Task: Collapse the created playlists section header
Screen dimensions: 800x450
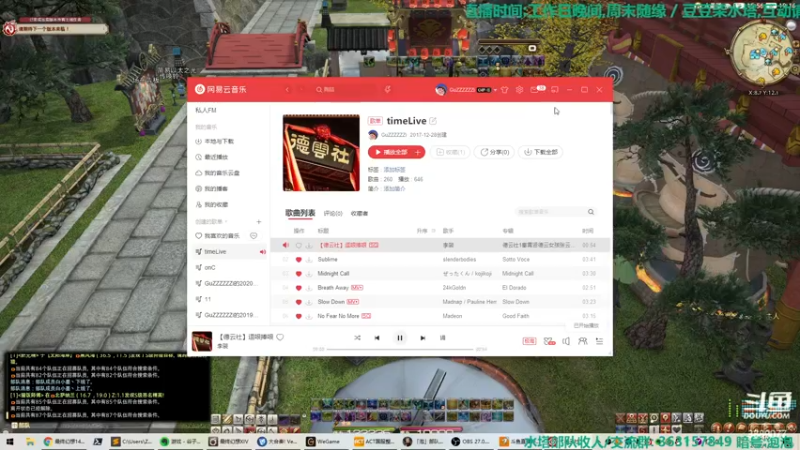Action: coord(211,222)
